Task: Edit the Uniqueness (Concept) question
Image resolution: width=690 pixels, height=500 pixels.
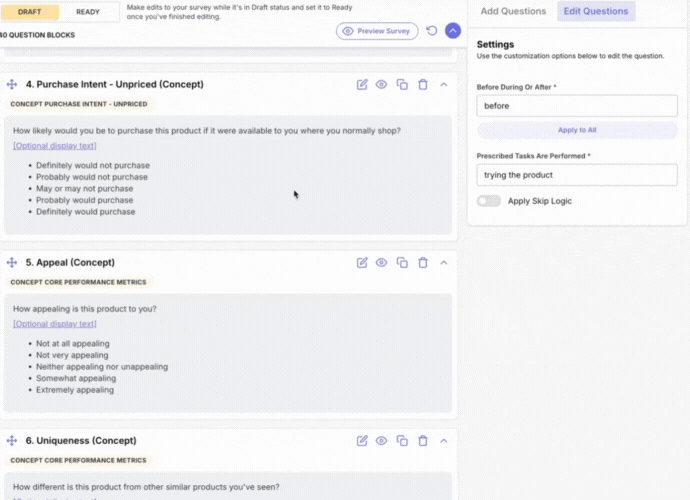Action: pyautogui.click(x=362, y=441)
